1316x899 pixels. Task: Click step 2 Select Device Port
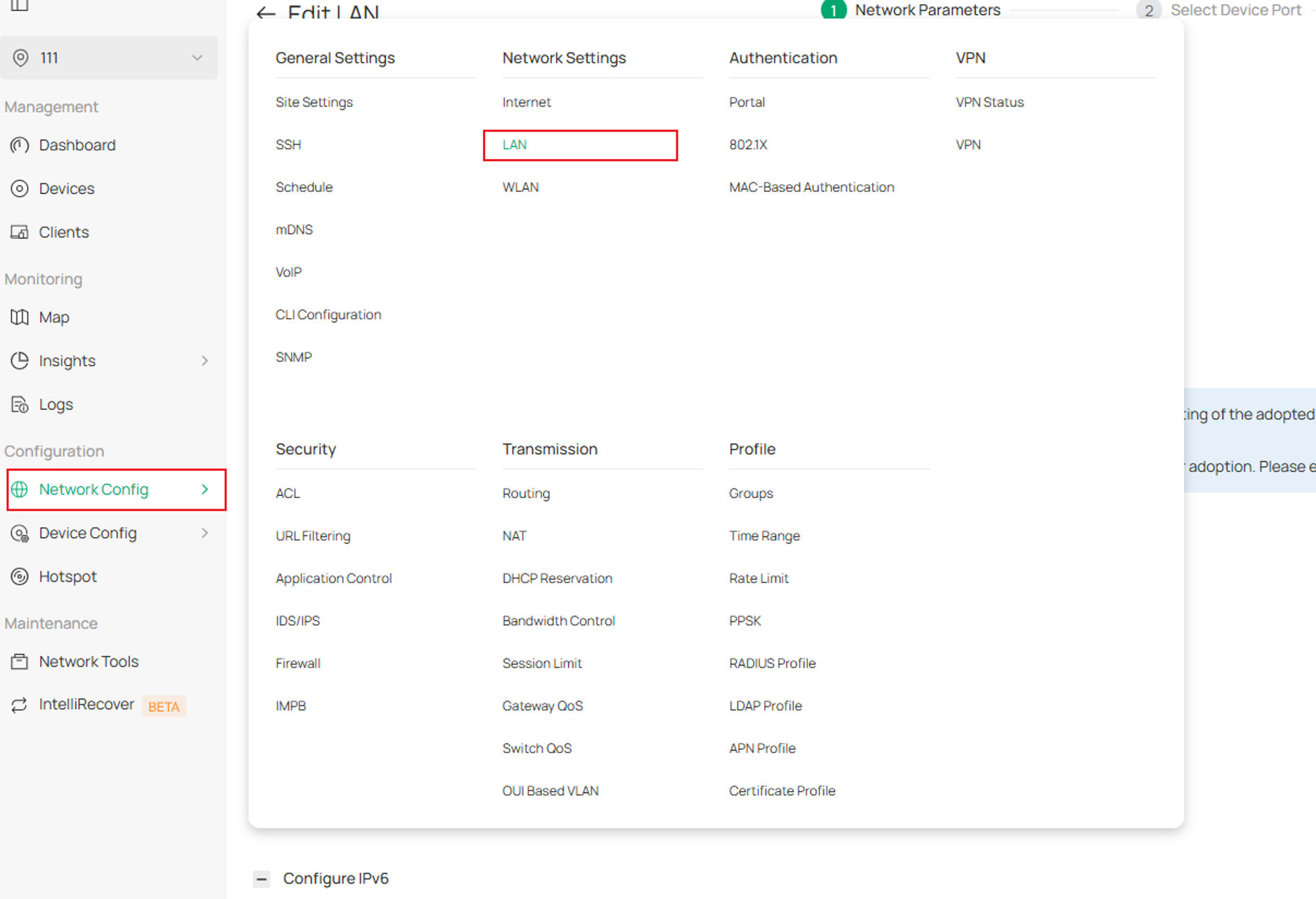(x=1219, y=10)
